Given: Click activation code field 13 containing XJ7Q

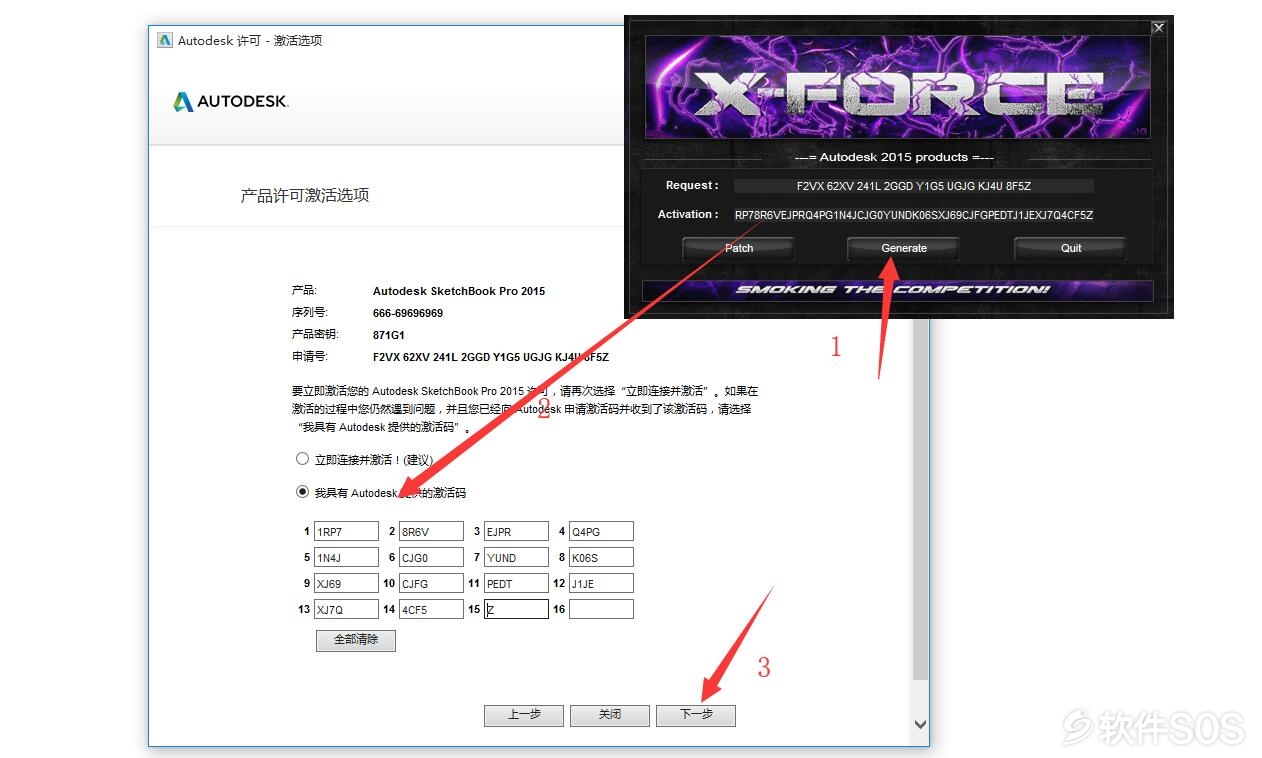Looking at the screenshot, I should [346, 609].
